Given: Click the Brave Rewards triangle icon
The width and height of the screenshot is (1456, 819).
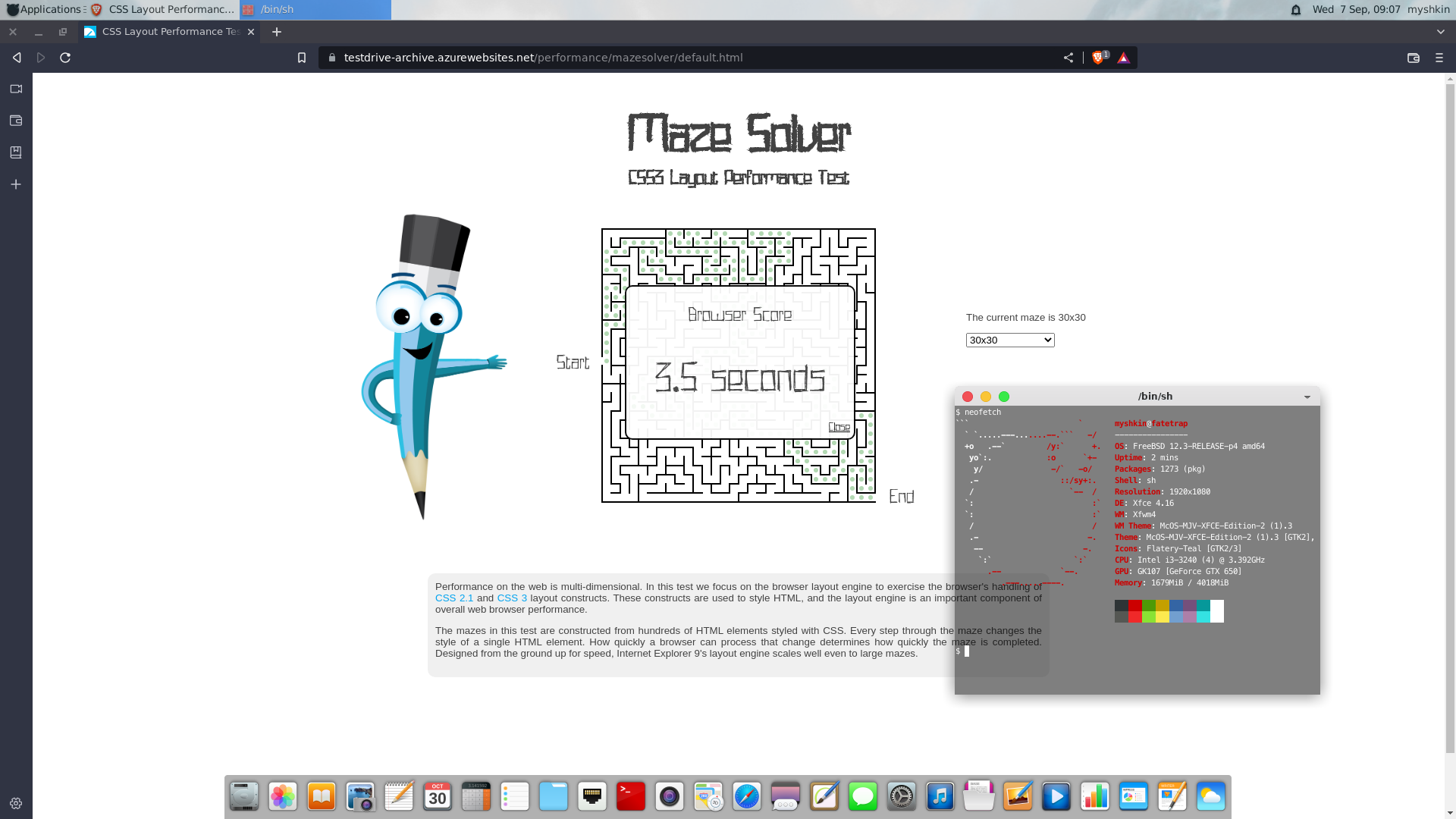Looking at the screenshot, I should coord(1123,58).
